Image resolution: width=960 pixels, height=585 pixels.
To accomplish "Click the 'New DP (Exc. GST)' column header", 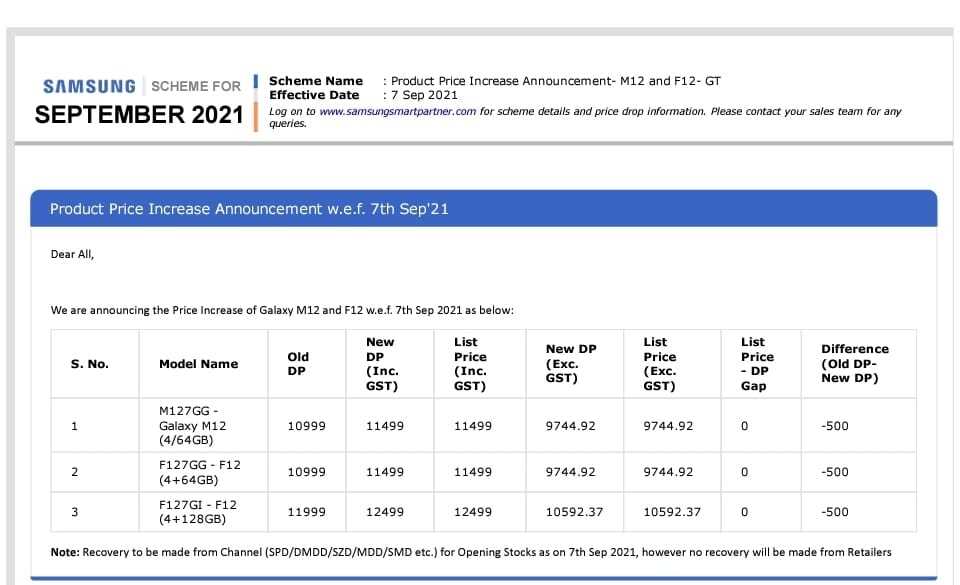I will point(571,363).
